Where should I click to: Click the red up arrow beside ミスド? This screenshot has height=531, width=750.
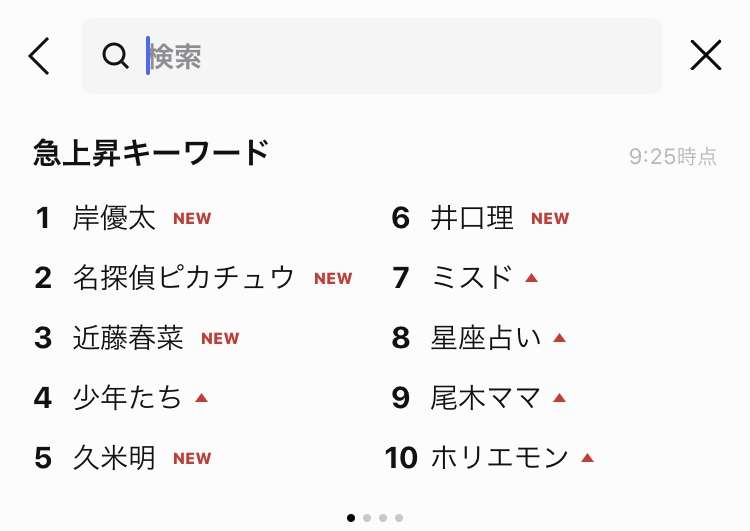point(531,278)
